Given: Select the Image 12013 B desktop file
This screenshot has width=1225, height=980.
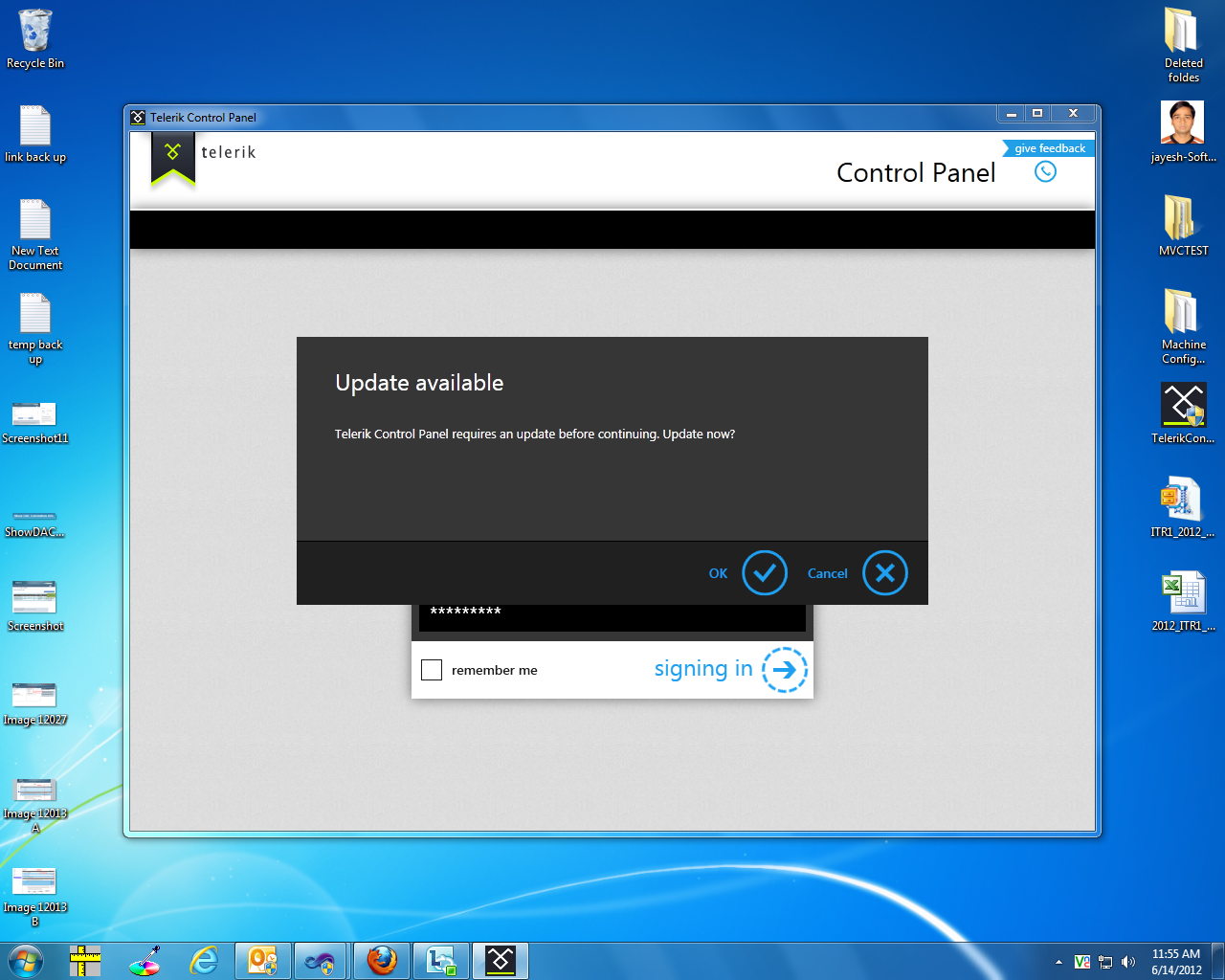Looking at the screenshot, I should (x=35, y=897).
